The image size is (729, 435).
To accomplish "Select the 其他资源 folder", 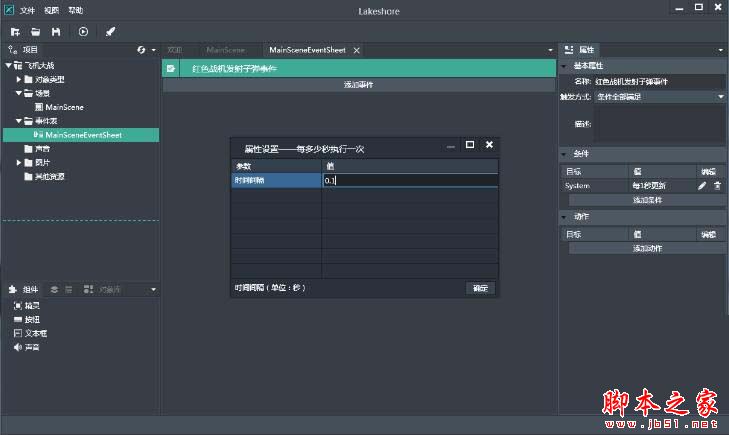I will tap(49, 177).
